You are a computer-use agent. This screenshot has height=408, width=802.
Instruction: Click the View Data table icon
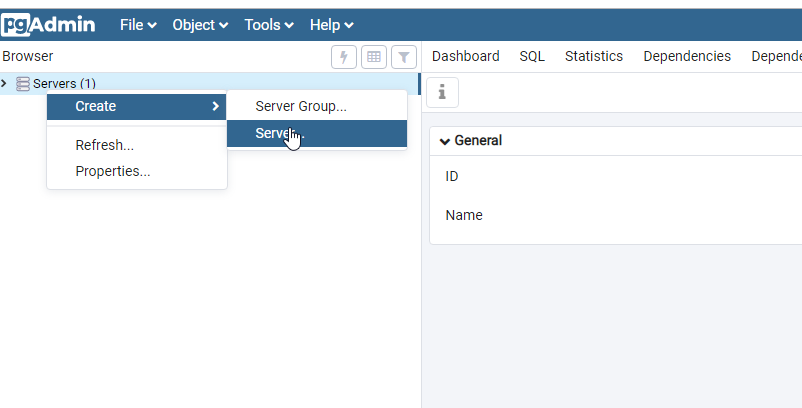click(374, 57)
